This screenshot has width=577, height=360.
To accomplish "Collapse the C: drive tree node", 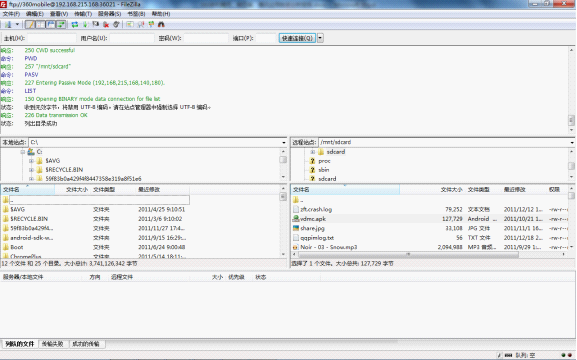I will point(22,152).
